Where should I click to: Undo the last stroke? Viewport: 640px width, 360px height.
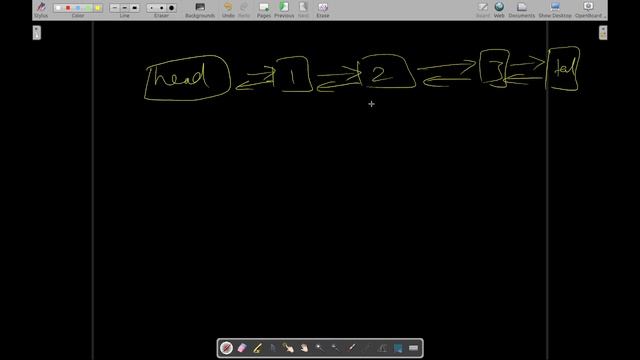click(x=228, y=9)
